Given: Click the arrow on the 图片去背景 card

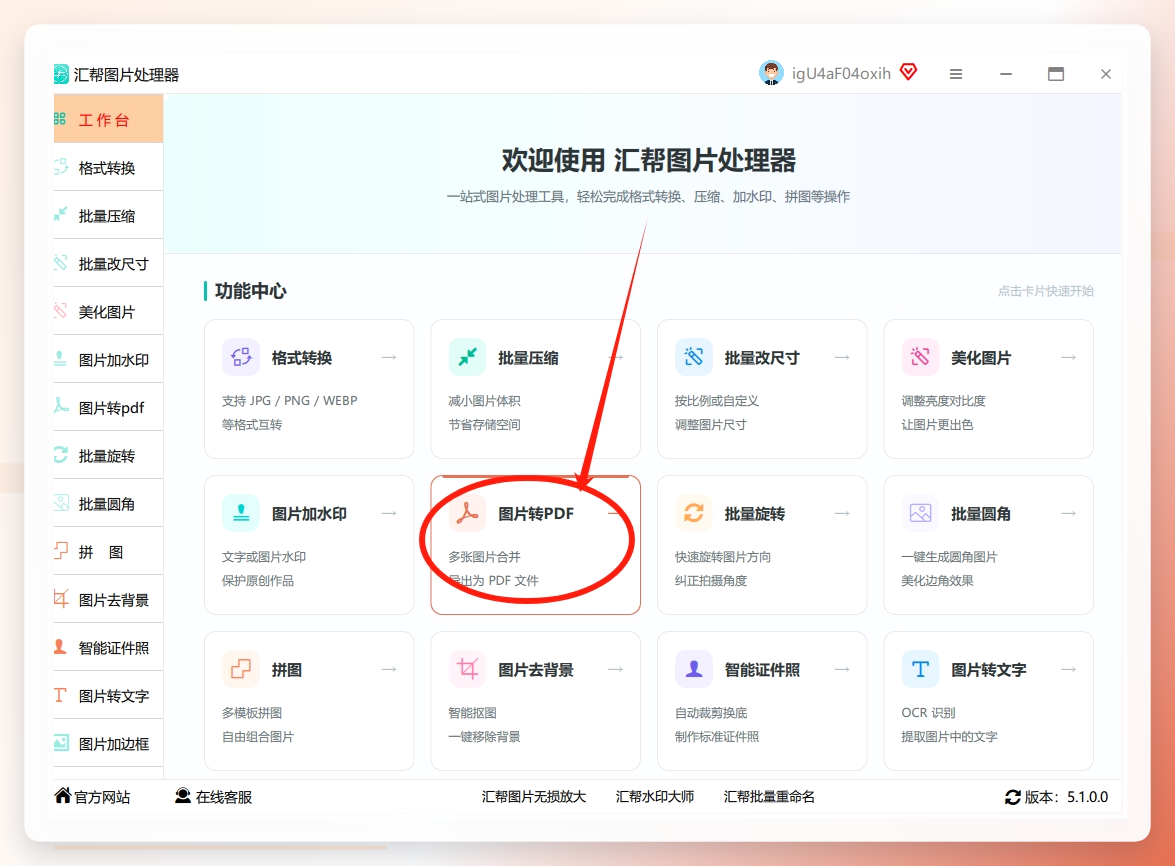Looking at the screenshot, I should [615, 669].
